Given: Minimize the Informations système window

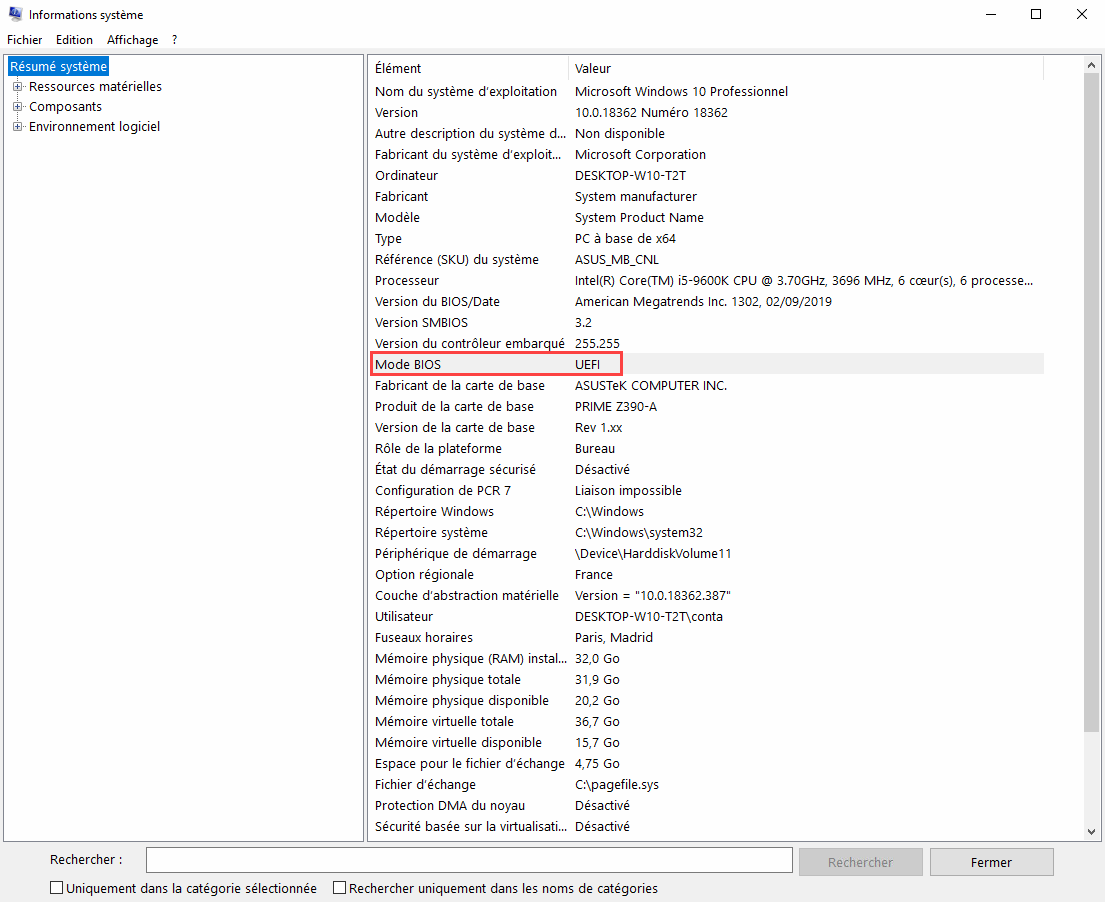Looking at the screenshot, I should pos(991,14).
